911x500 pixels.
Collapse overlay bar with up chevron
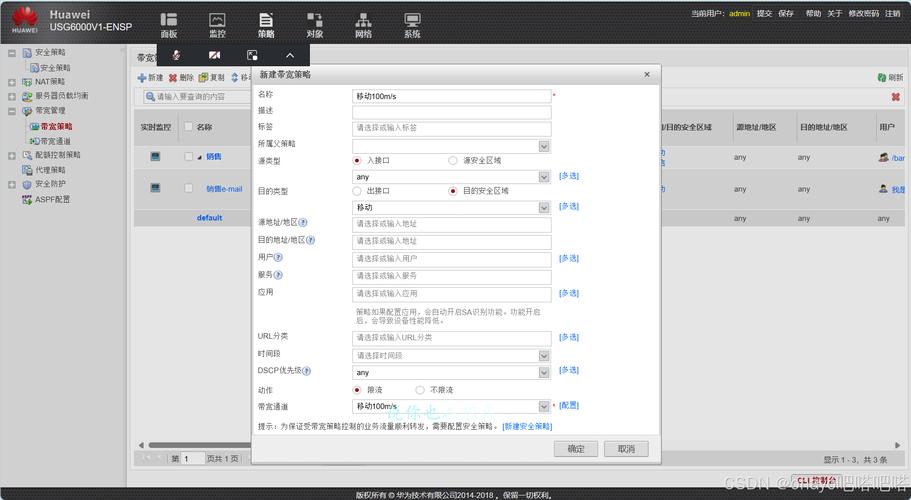point(290,55)
